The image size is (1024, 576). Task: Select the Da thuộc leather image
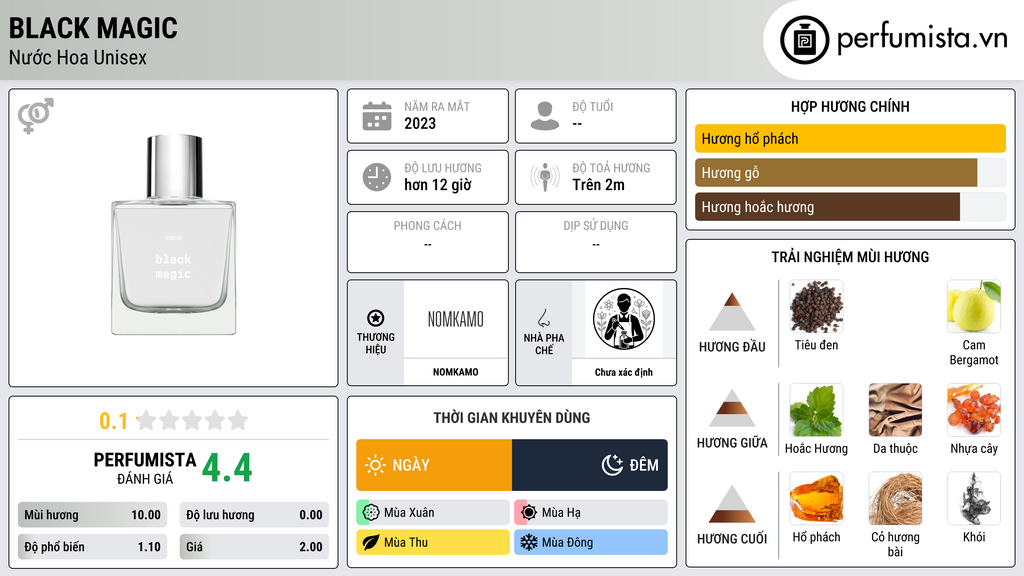coord(895,410)
